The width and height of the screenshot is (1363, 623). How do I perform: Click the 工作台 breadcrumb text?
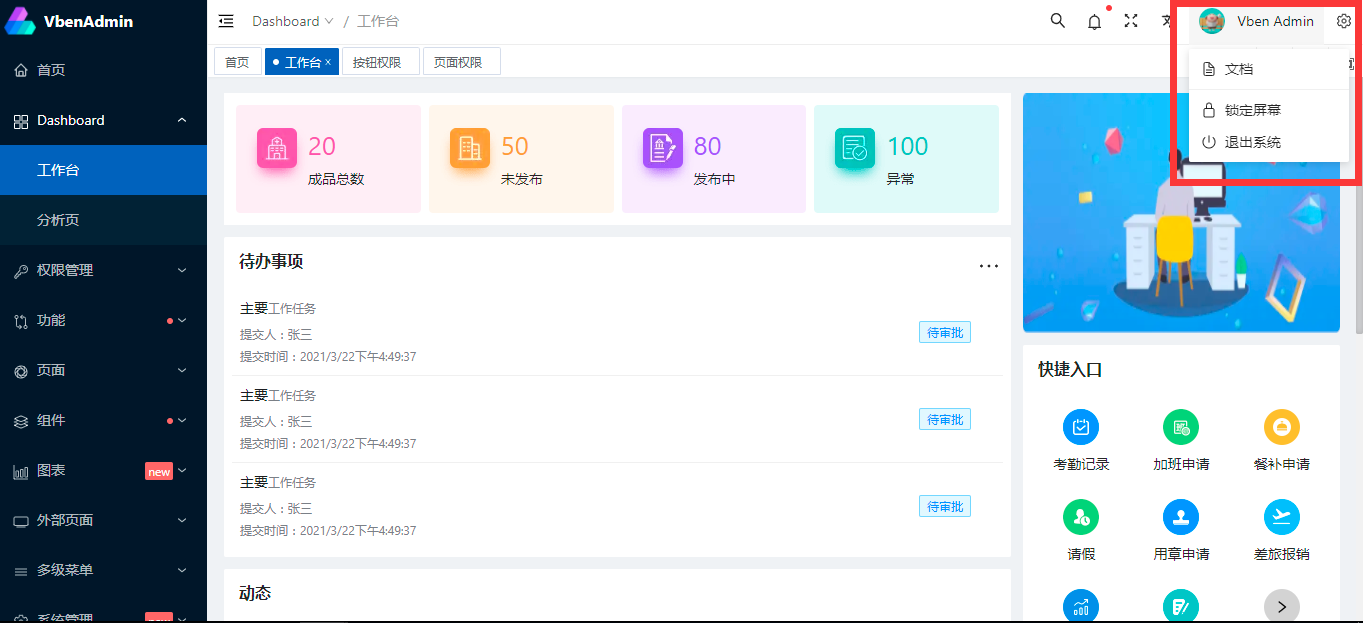378,21
